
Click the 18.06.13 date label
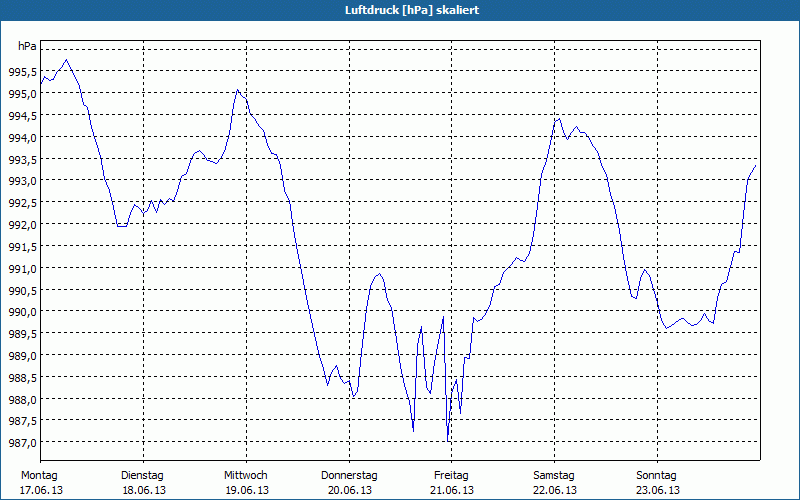pyautogui.click(x=144, y=490)
